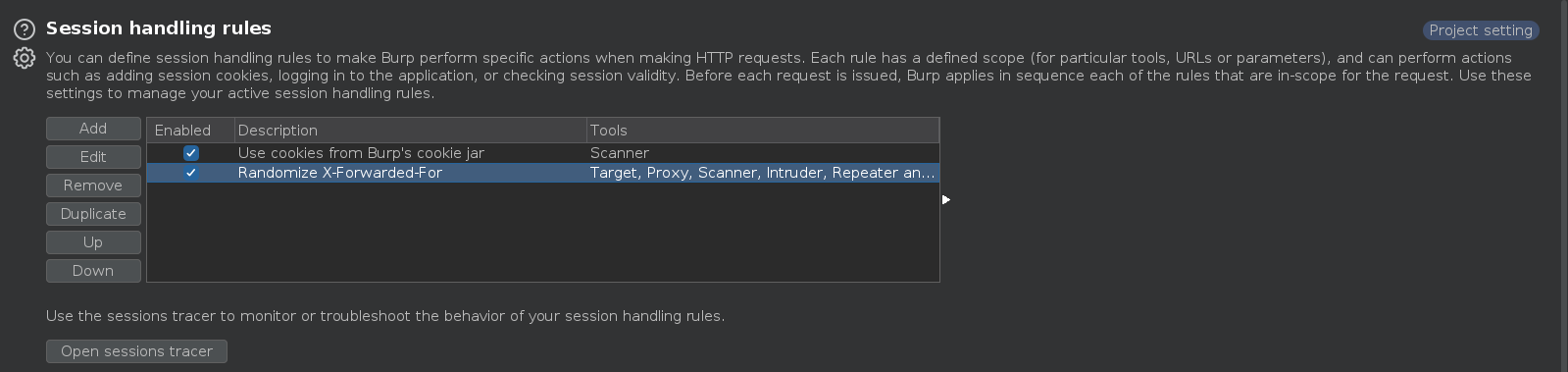Move the rule Down

[x=93, y=271]
